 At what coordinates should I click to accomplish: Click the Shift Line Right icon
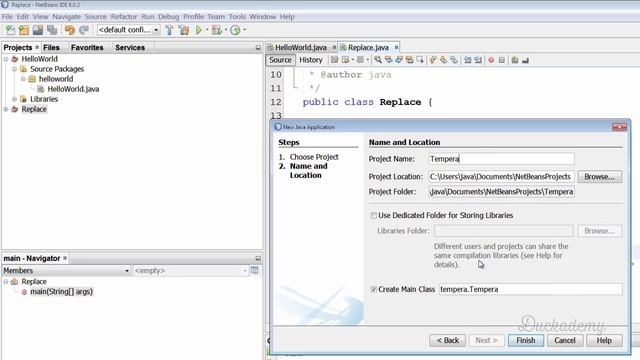[x=478, y=60]
